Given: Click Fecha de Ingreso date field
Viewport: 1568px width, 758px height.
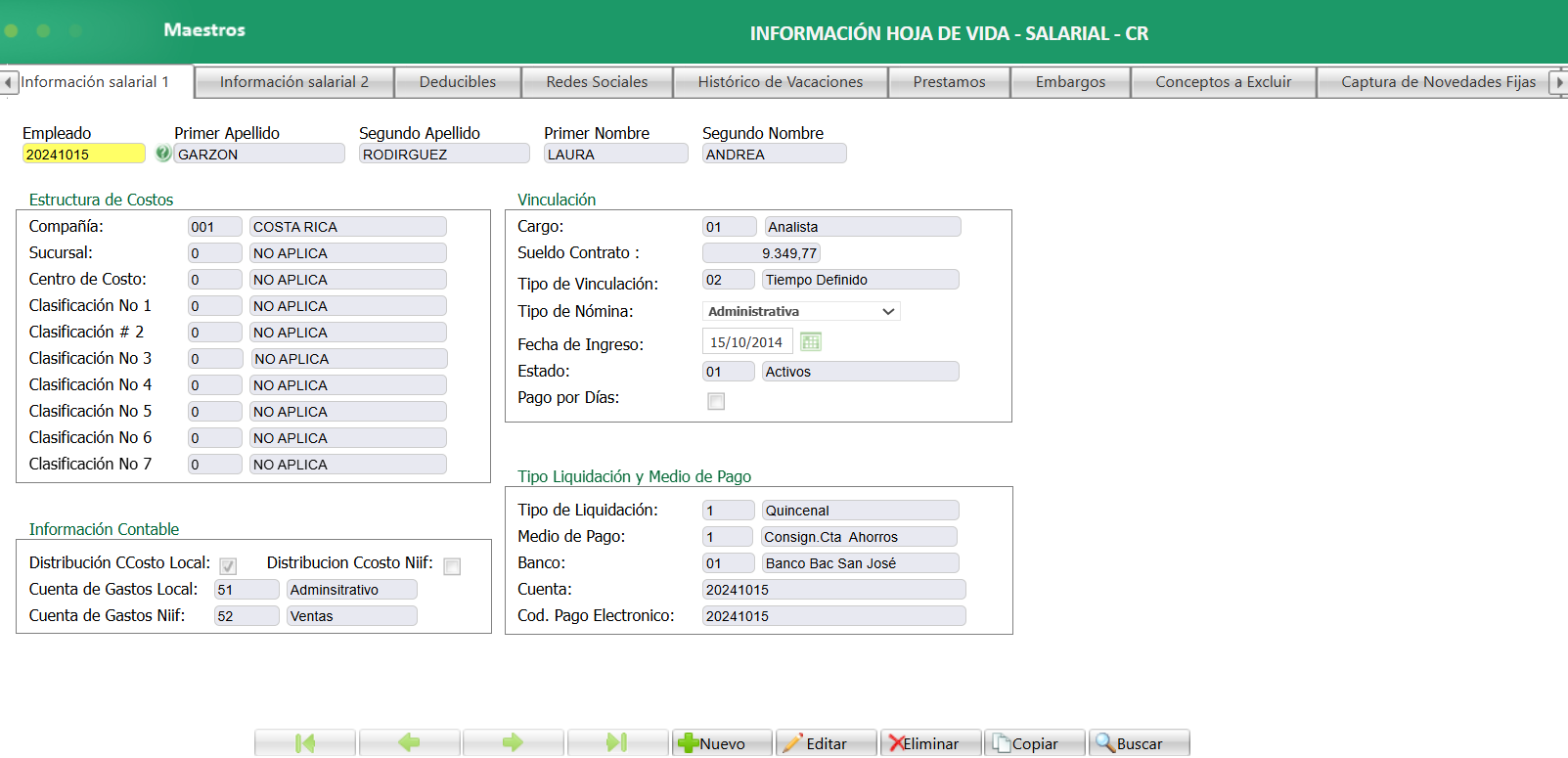Looking at the screenshot, I should (747, 342).
